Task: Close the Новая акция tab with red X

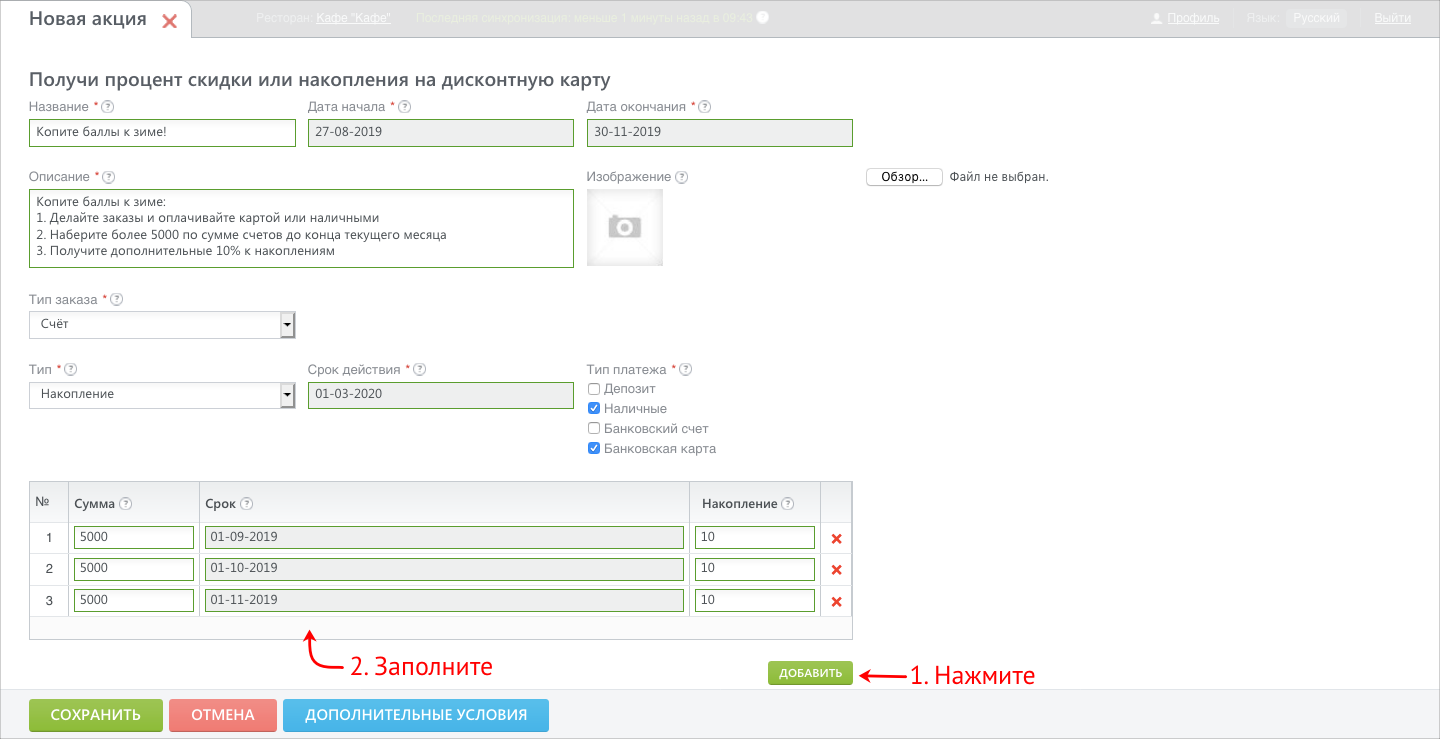Action: [169, 21]
